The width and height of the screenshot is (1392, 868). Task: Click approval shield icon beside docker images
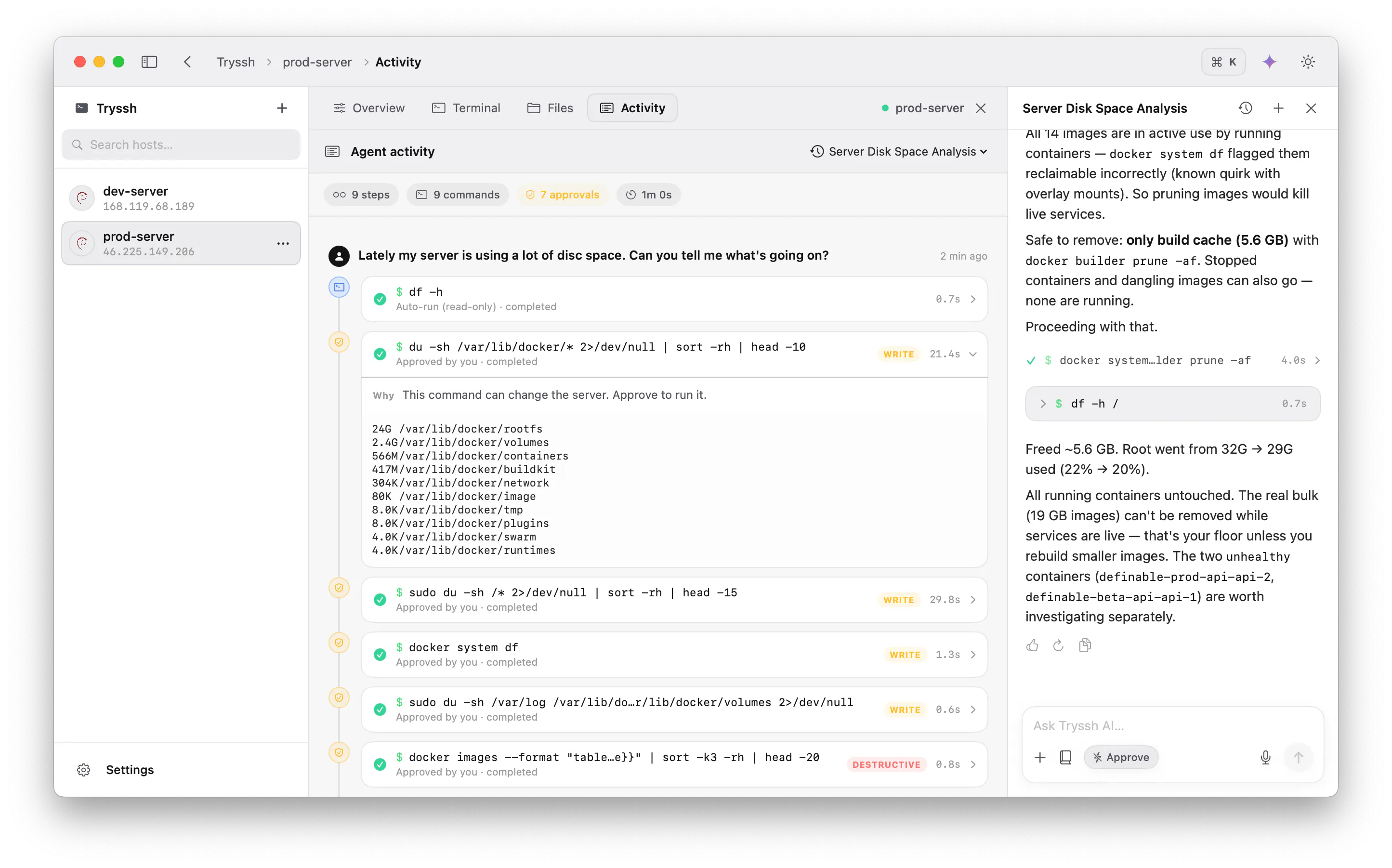(339, 752)
